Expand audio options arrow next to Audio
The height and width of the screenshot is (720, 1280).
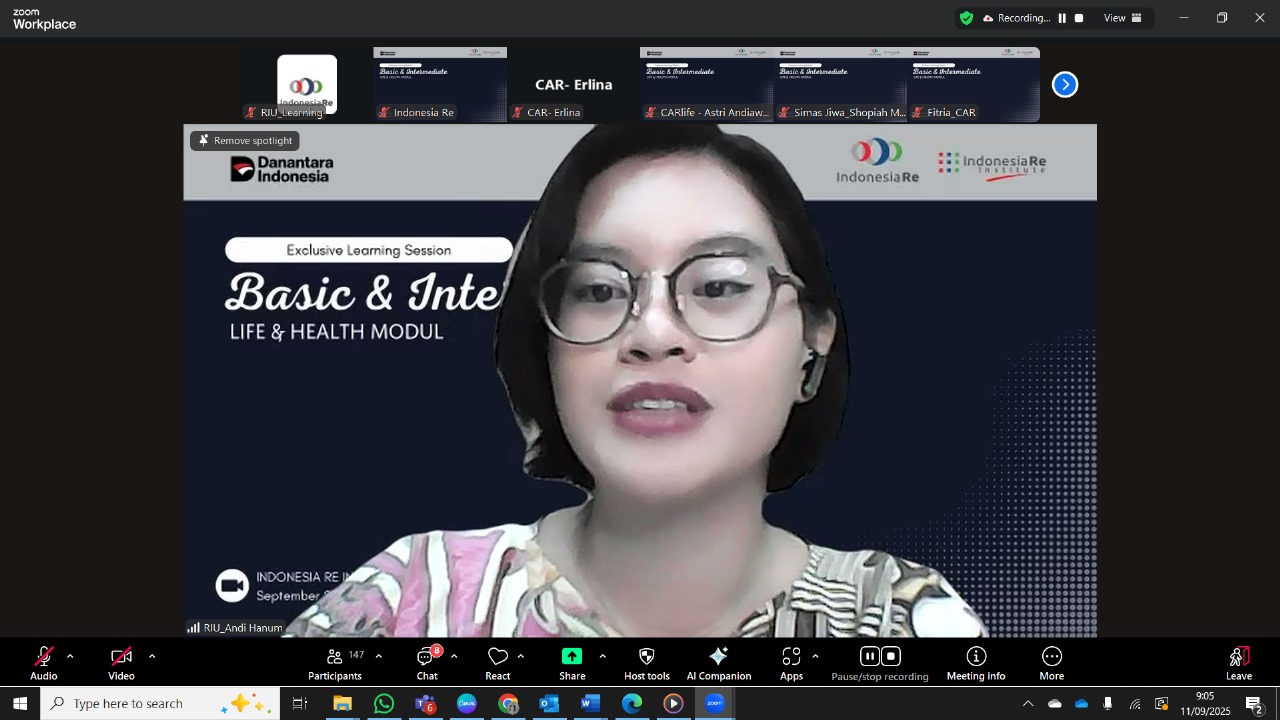point(70,656)
